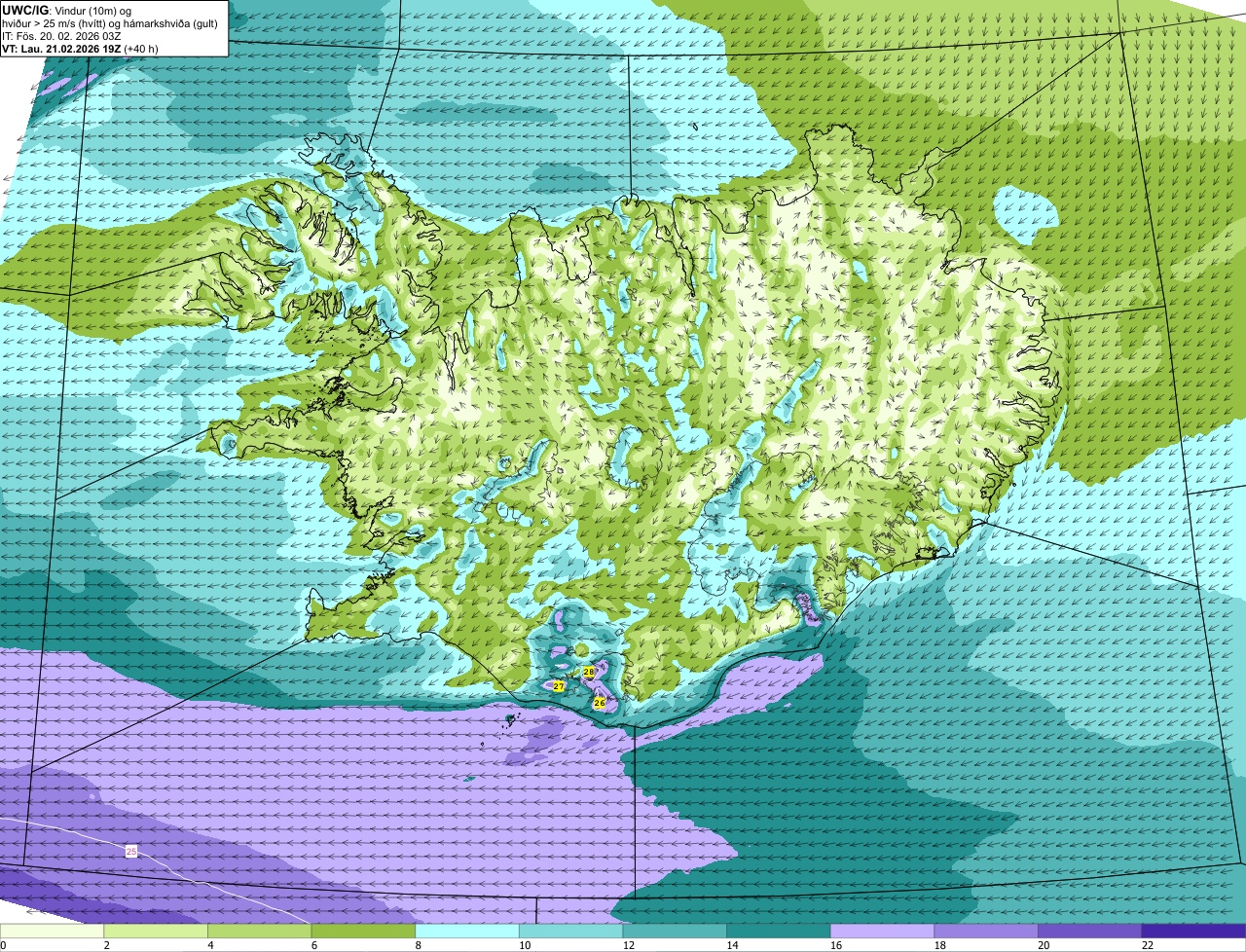Image resolution: width=1246 pixels, height=952 pixels.
Task: Pick the 12–14 m/s teal legend swatch
Action: click(675, 932)
